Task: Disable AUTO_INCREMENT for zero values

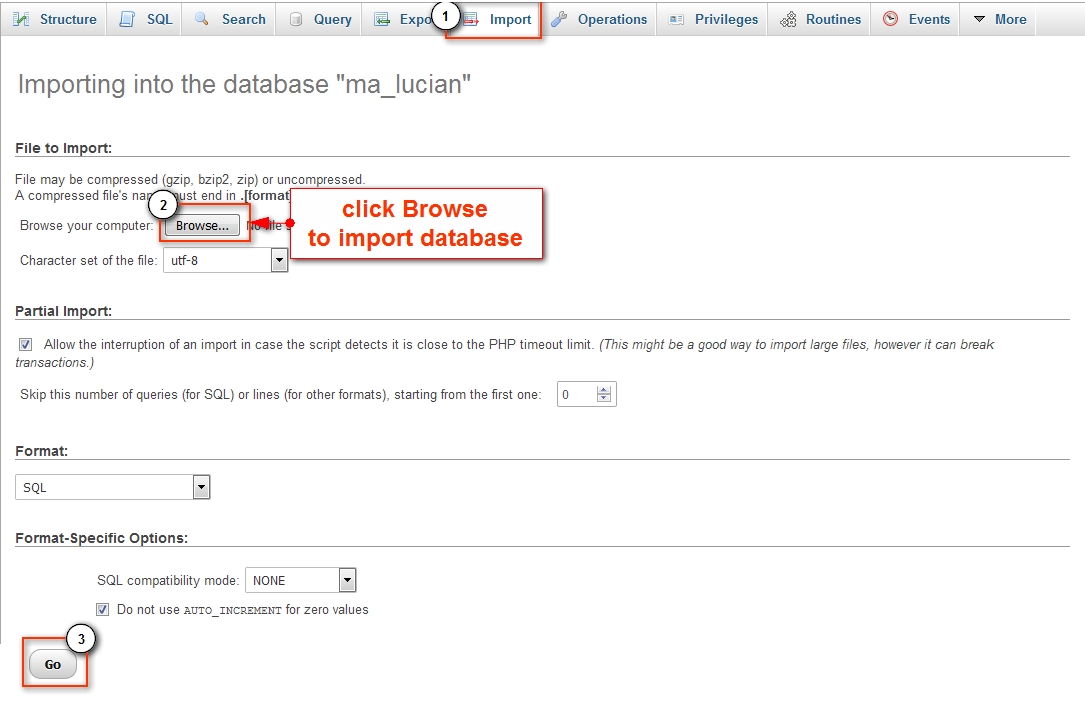Action: click(102, 608)
